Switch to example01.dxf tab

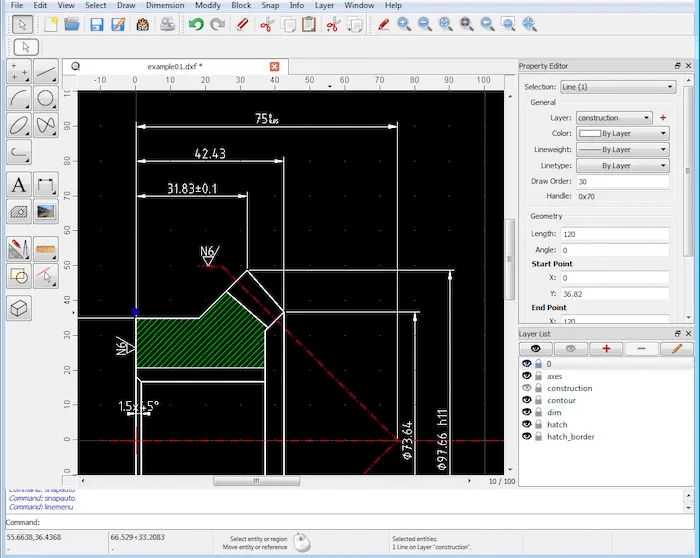coord(175,67)
